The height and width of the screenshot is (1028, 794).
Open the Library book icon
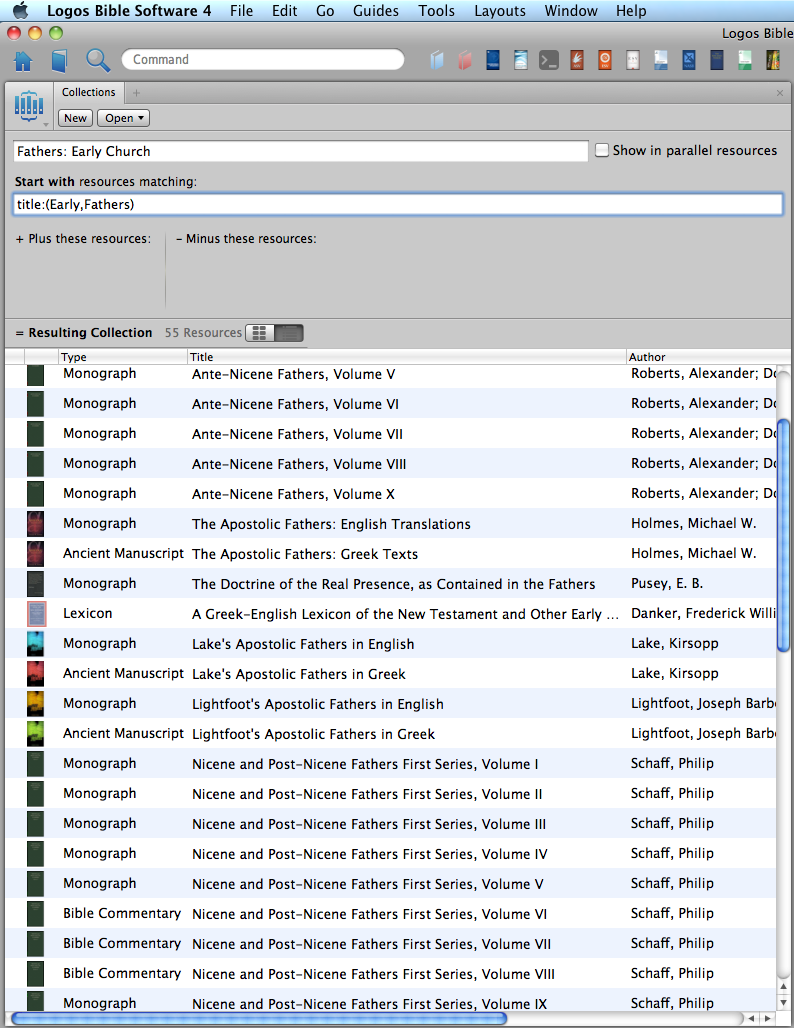pyautogui.click(x=59, y=61)
